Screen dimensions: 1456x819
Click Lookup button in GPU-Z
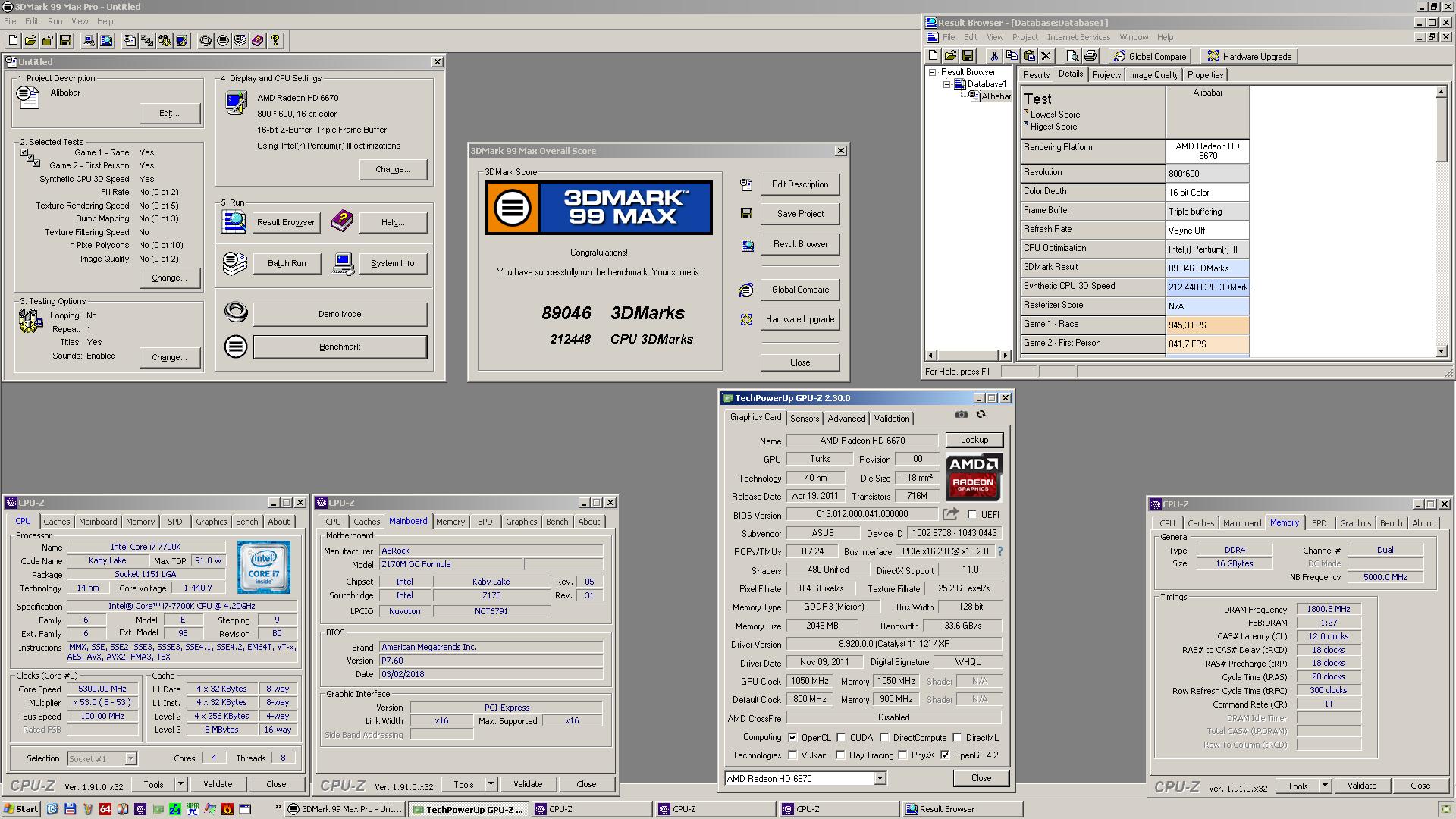click(x=974, y=440)
